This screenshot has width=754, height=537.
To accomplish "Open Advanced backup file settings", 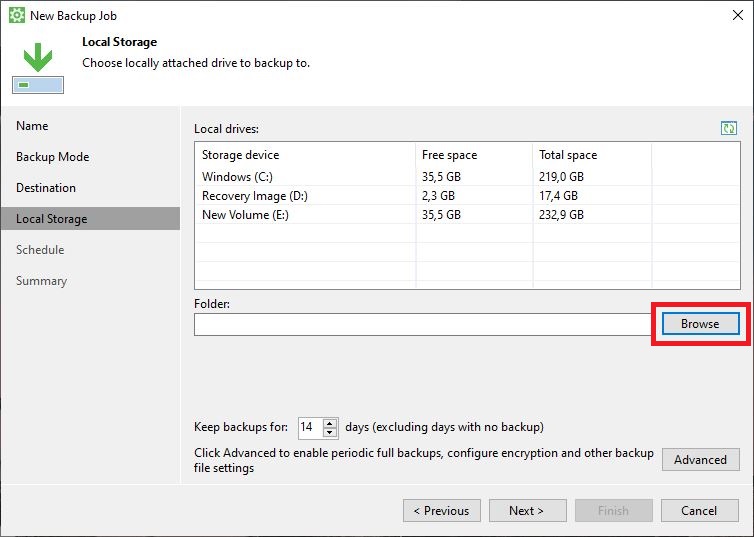I will pos(700,460).
